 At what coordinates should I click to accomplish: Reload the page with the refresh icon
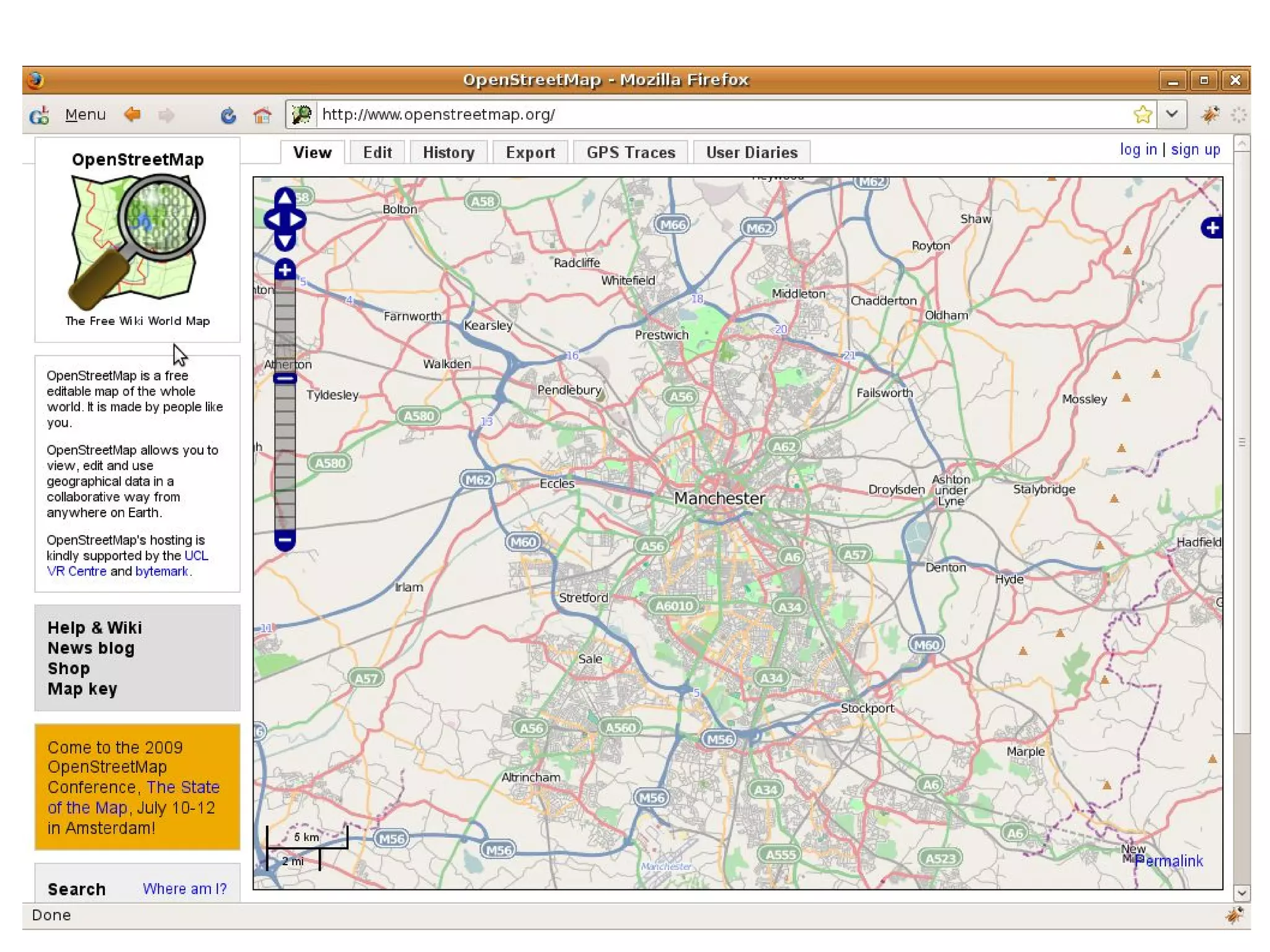[228, 115]
